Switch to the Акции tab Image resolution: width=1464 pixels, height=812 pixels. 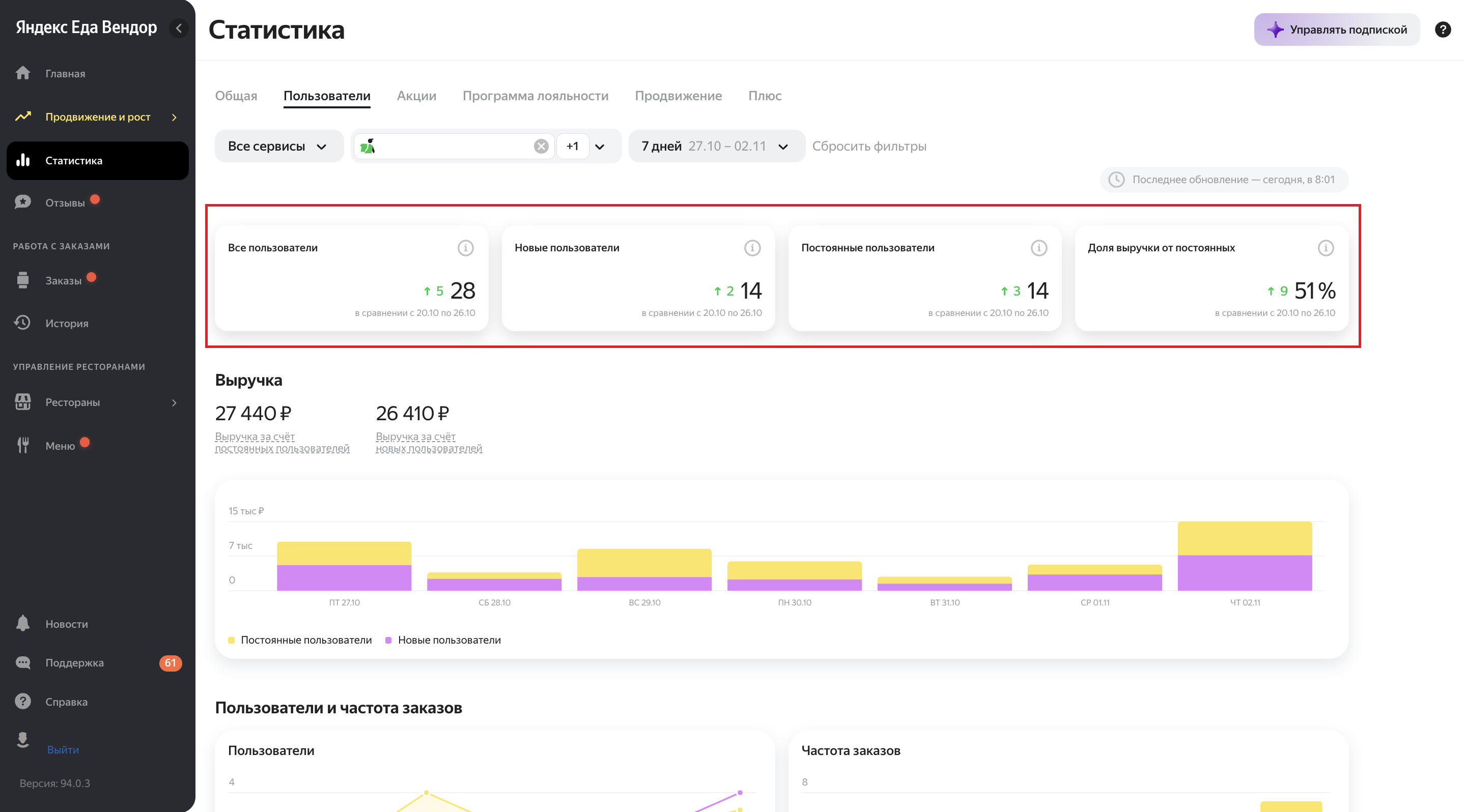[x=416, y=96]
